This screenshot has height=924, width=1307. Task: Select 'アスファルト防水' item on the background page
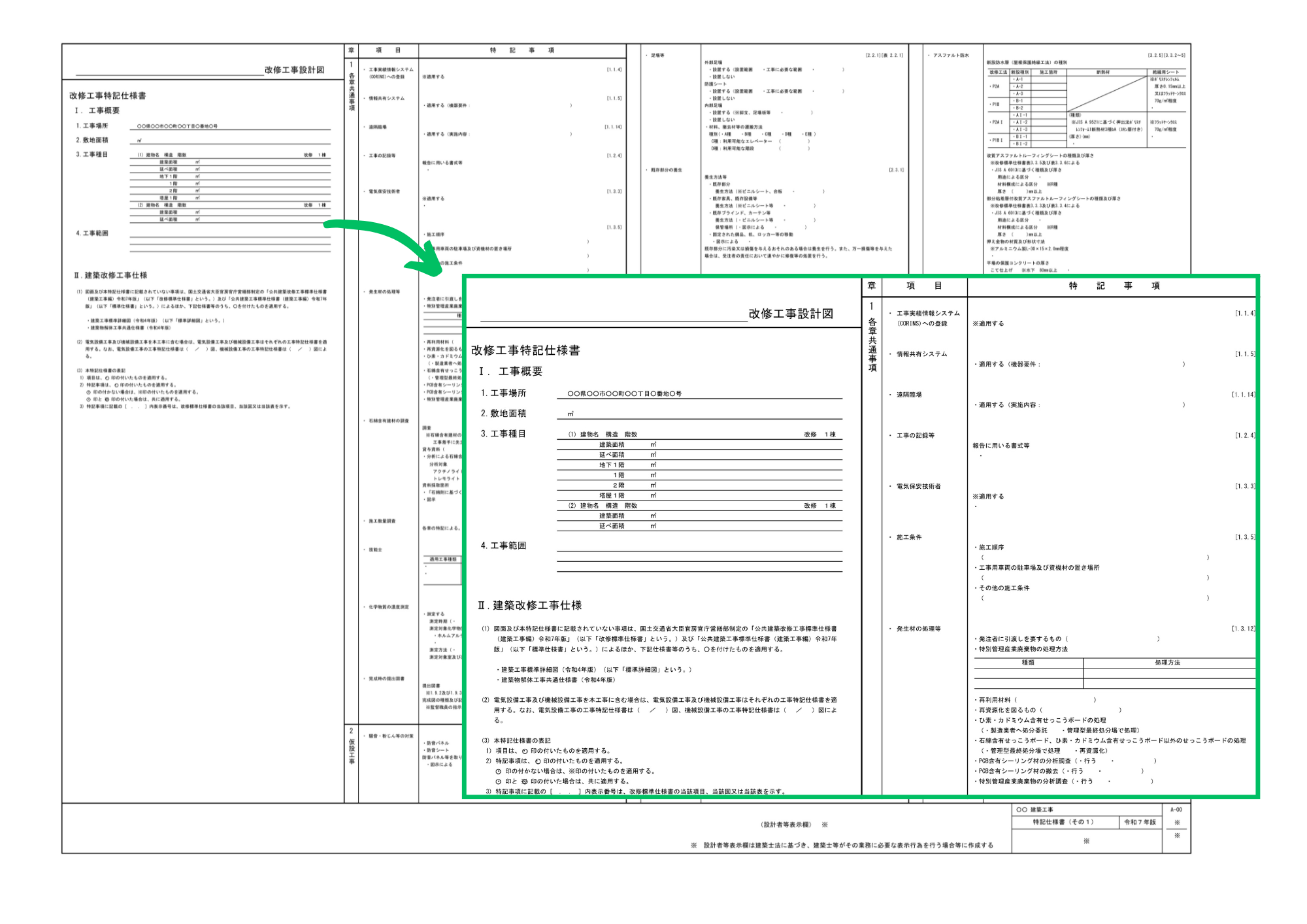951,56
